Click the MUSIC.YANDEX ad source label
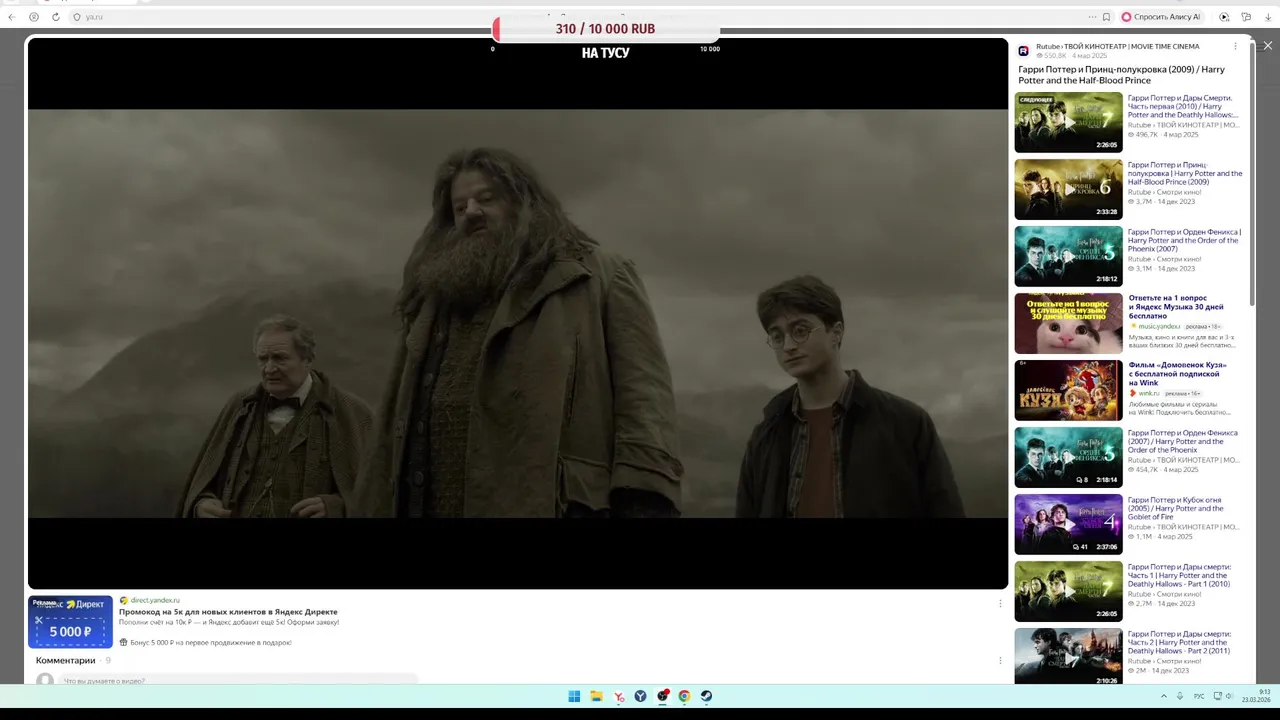 pyautogui.click(x=1158, y=326)
